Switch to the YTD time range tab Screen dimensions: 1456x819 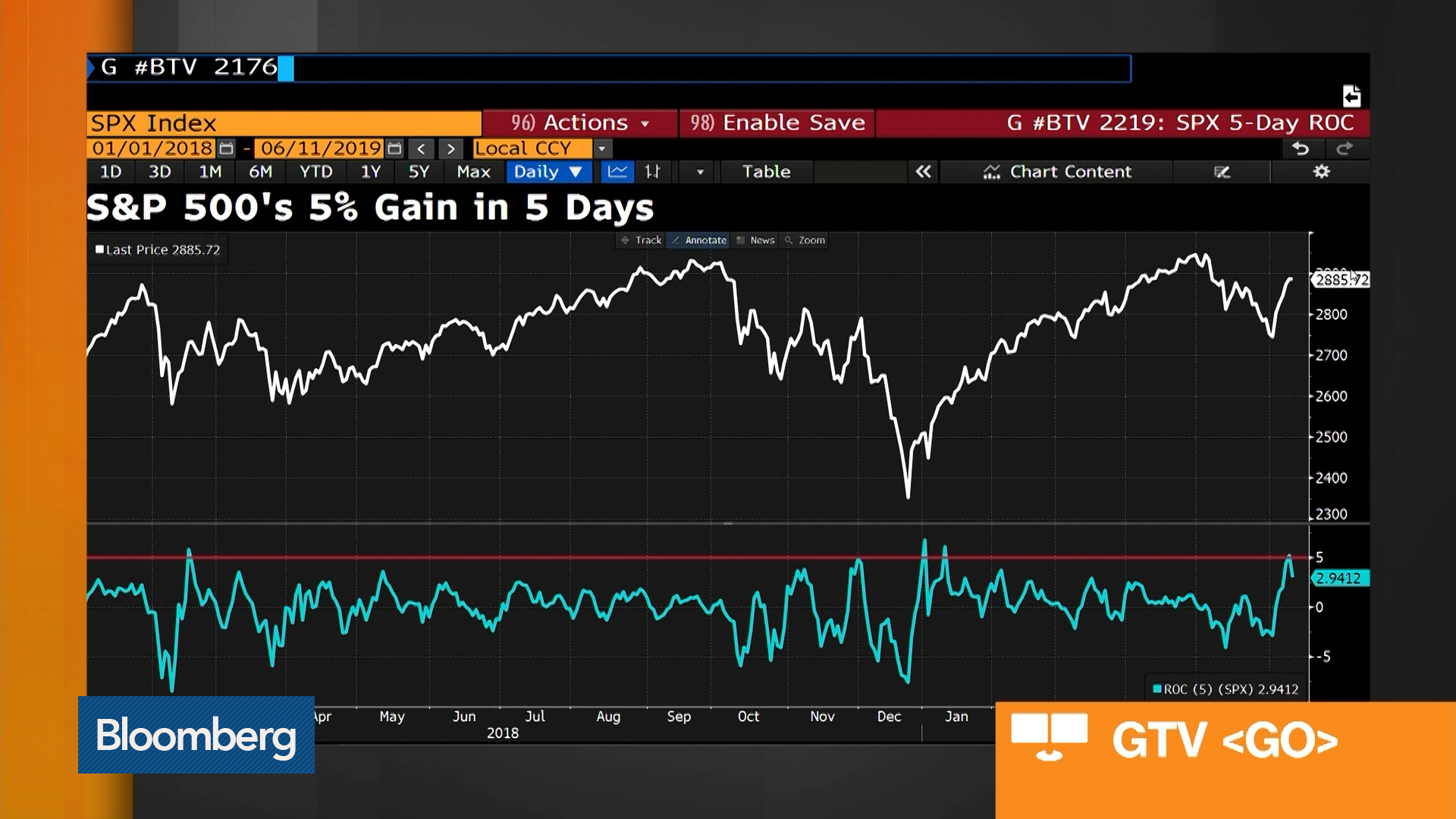click(315, 172)
